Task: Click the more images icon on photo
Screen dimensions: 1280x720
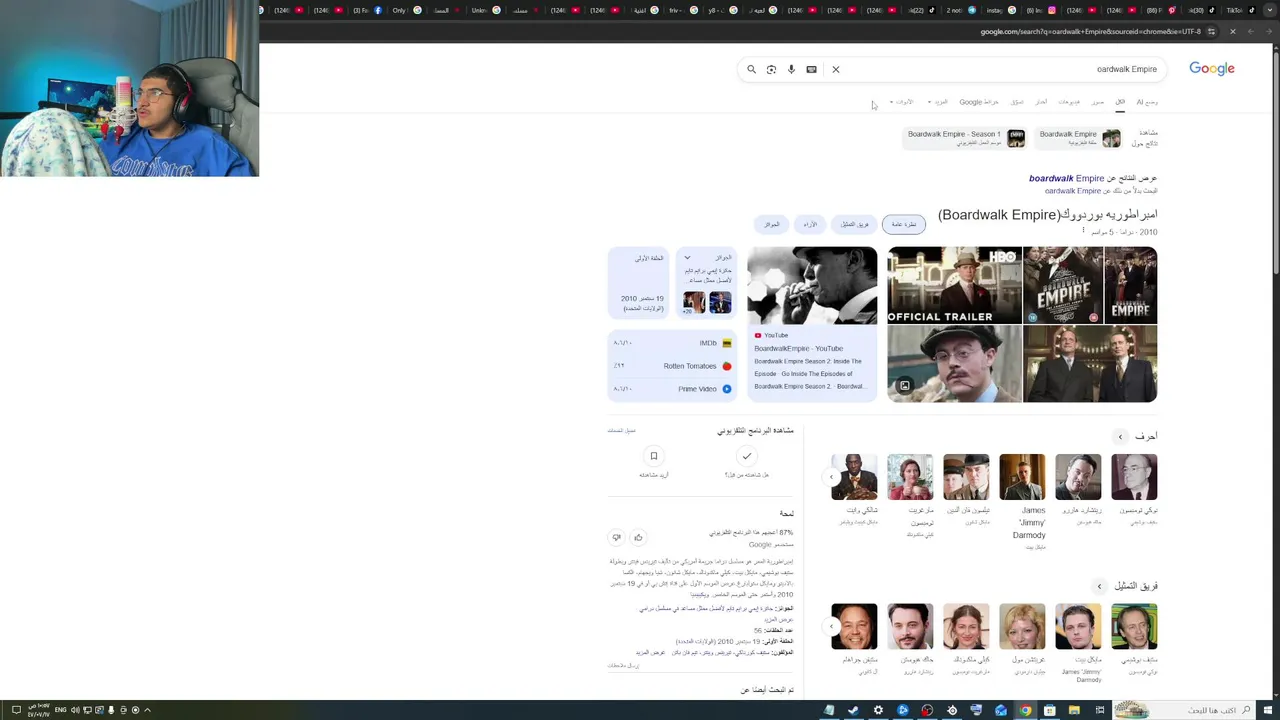Action: (904, 386)
